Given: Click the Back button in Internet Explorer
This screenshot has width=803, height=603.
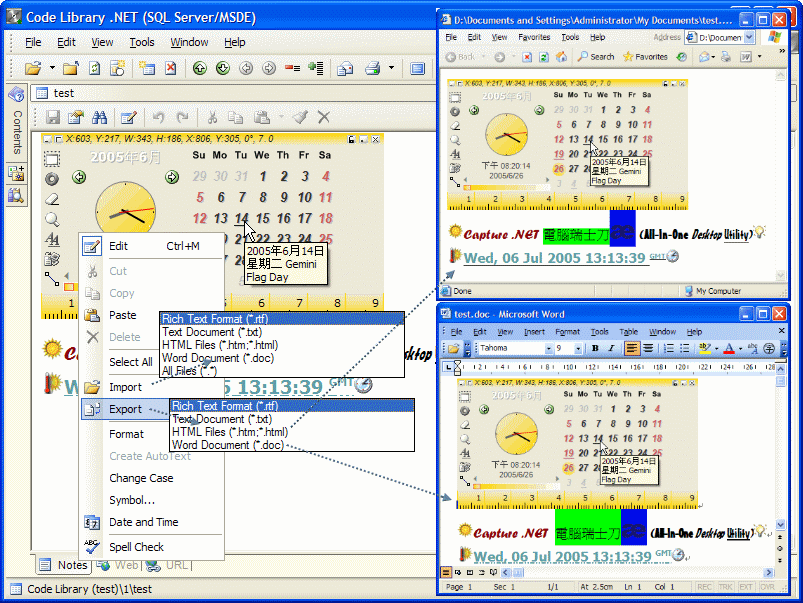Looking at the screenshot, I should coord(461,57).
